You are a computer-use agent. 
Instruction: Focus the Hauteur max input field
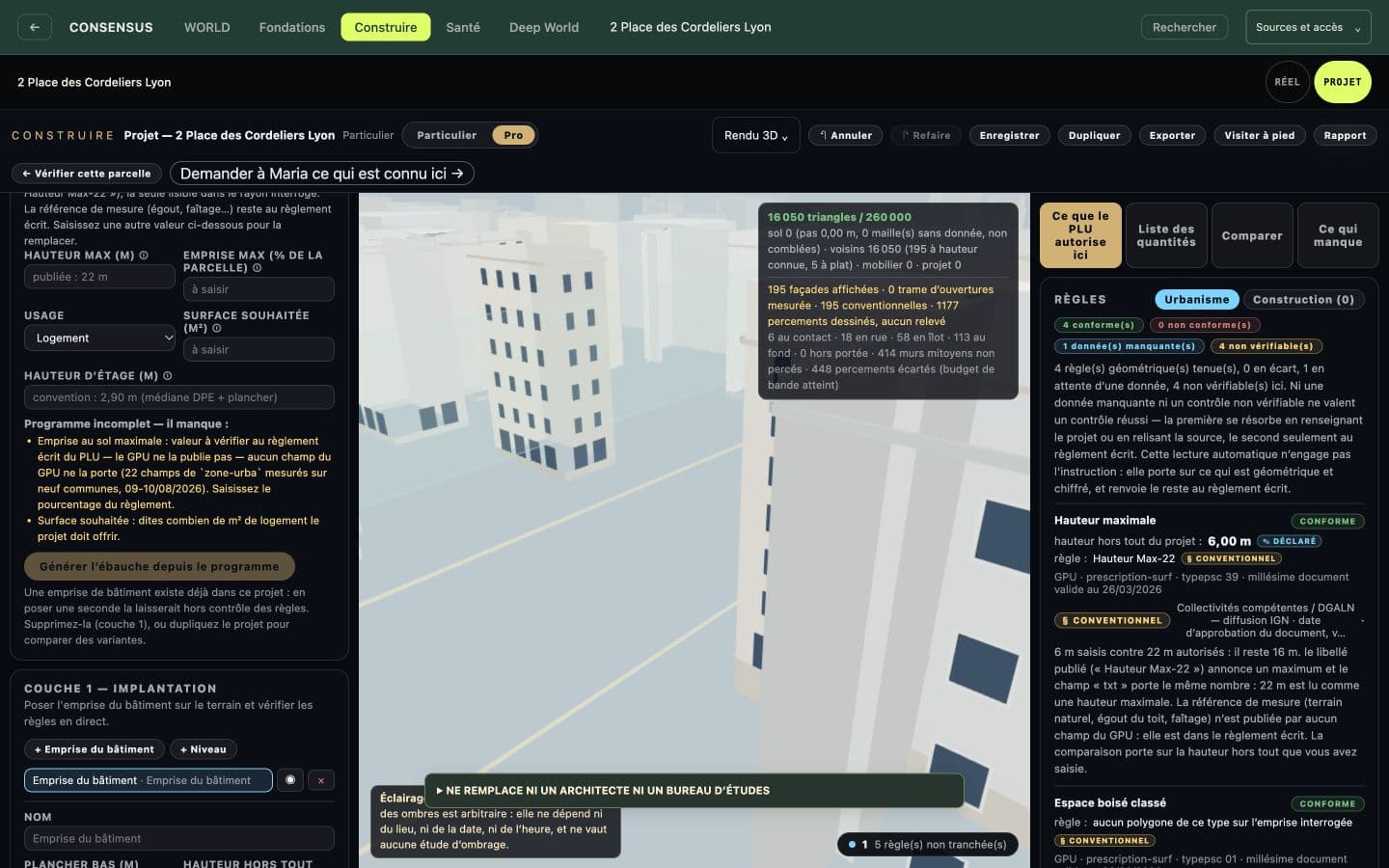click(x=99, y=277)
